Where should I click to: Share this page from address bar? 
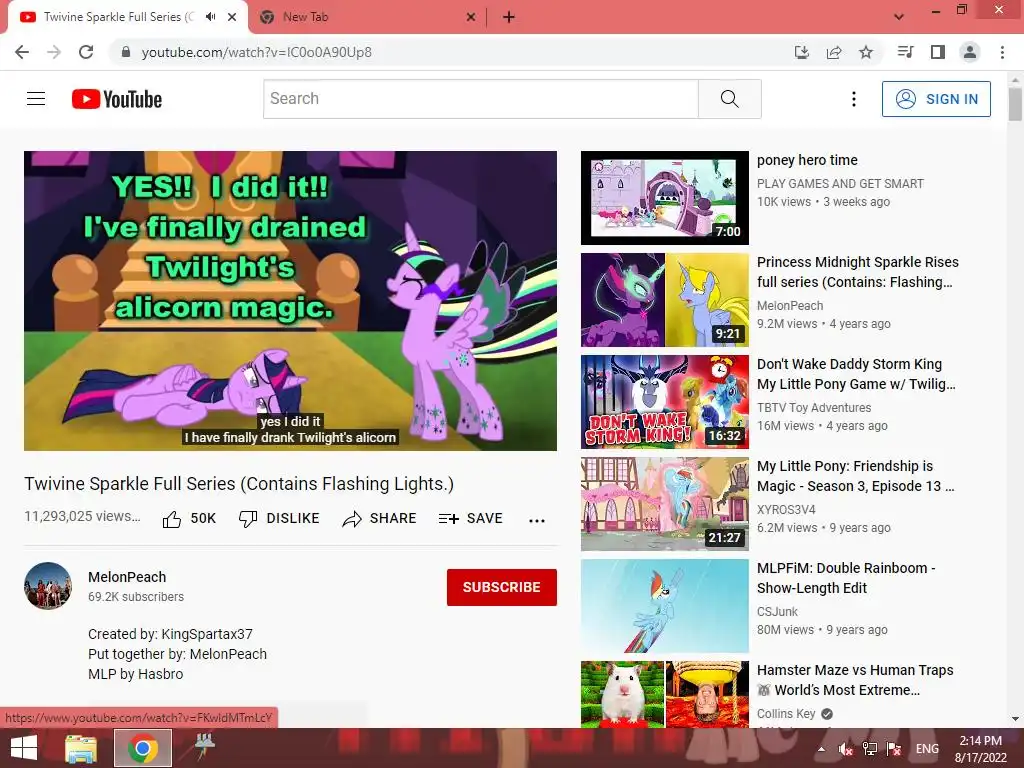[834, 52]
